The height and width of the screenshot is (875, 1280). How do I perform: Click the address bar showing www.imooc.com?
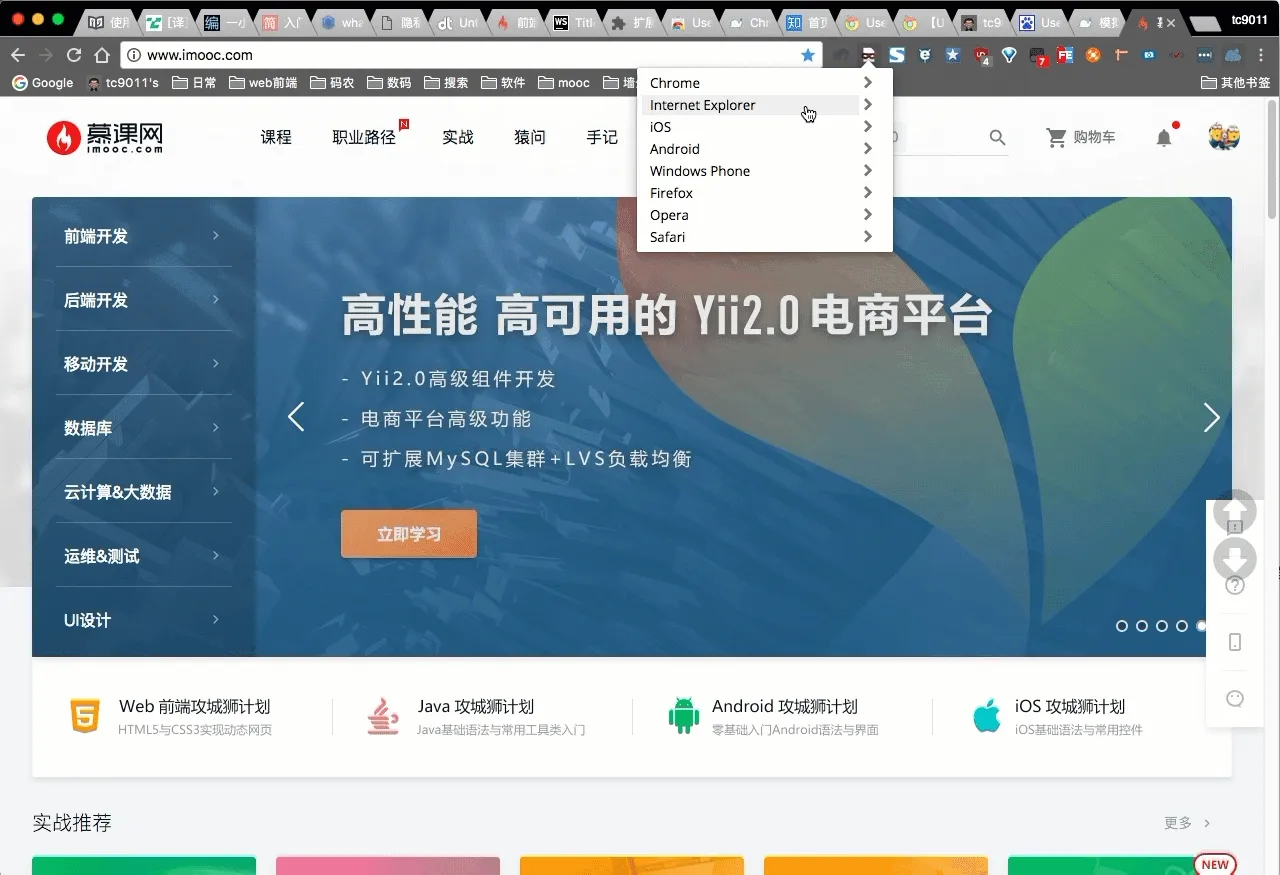point(450,55)
